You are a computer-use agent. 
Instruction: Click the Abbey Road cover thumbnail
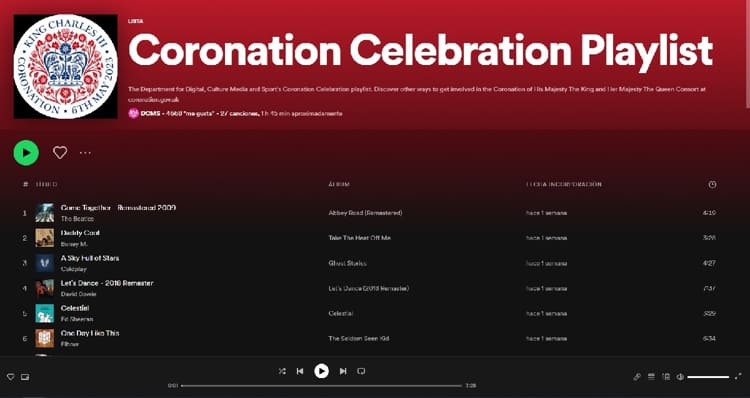[44, 213]
